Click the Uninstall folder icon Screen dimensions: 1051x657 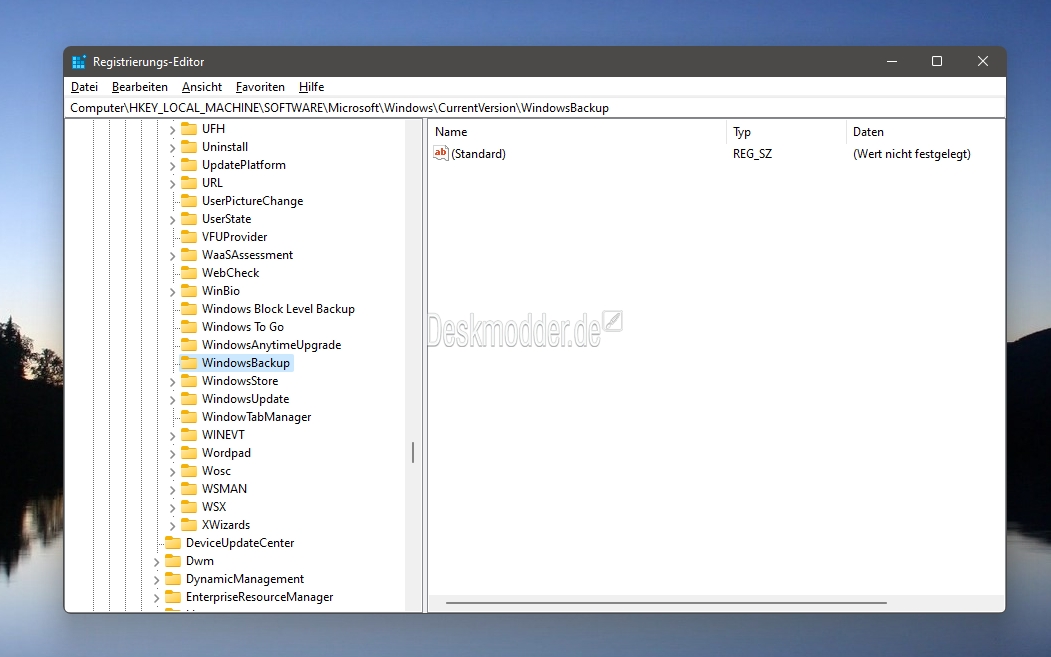[x=188, y=147]
